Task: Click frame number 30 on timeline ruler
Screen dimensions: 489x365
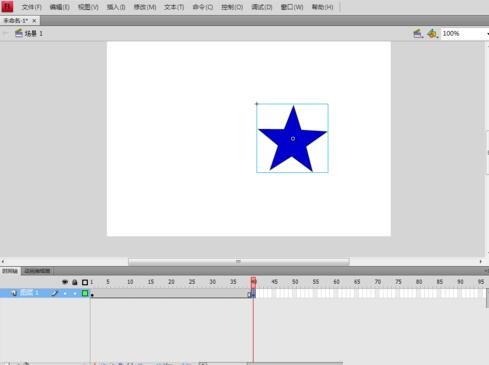Action: pos(213,282)
